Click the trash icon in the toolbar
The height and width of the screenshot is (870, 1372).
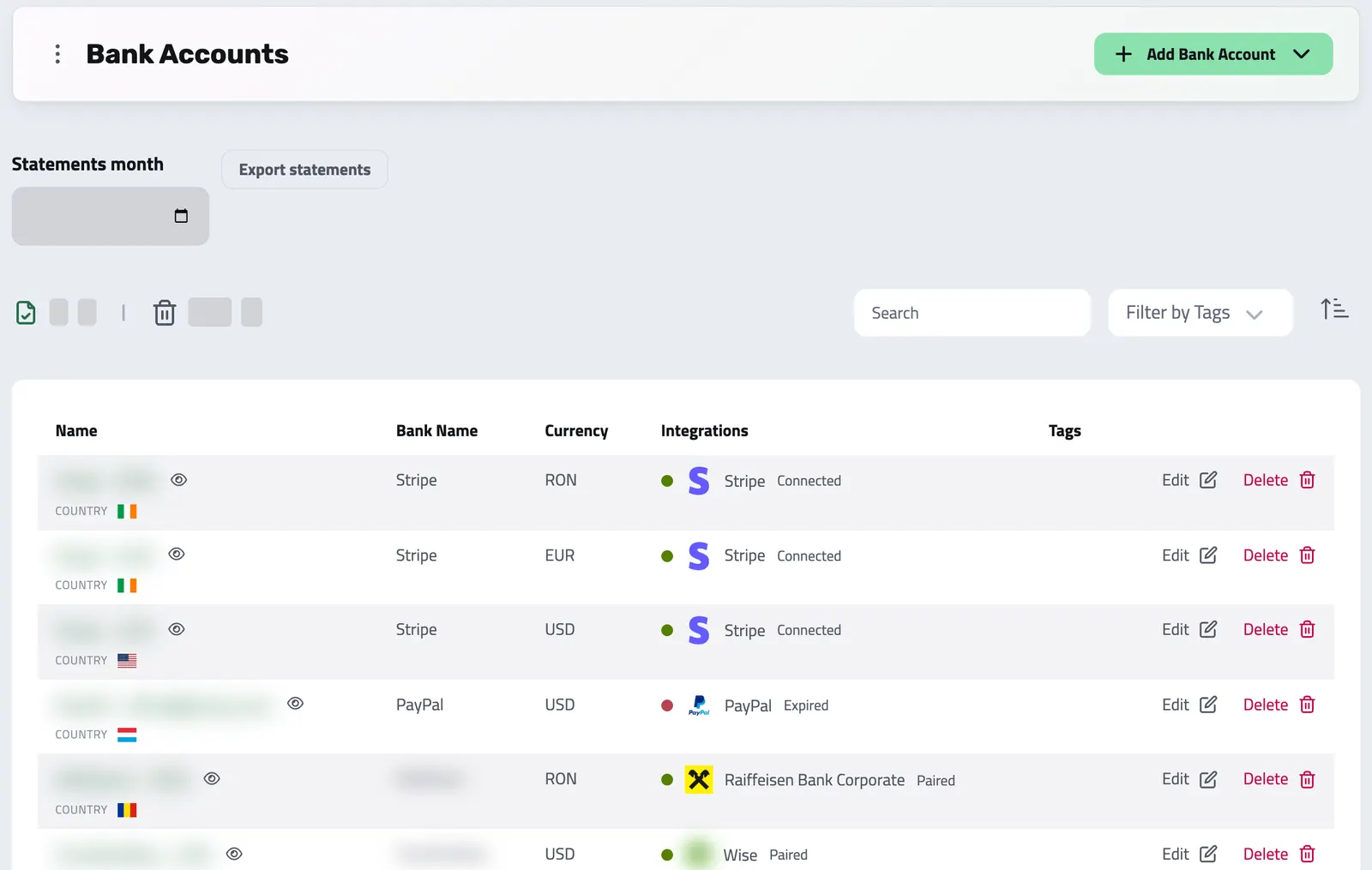pos(165,313)
